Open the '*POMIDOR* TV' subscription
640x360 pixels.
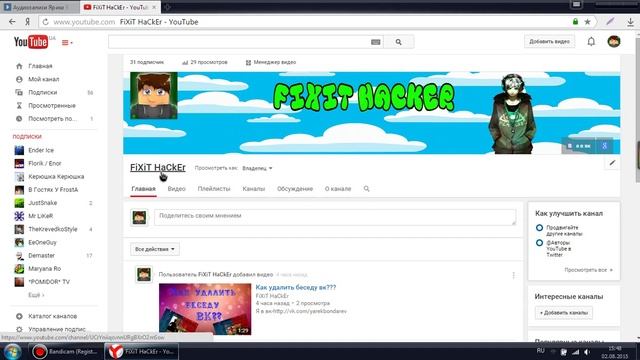point(49,282)
